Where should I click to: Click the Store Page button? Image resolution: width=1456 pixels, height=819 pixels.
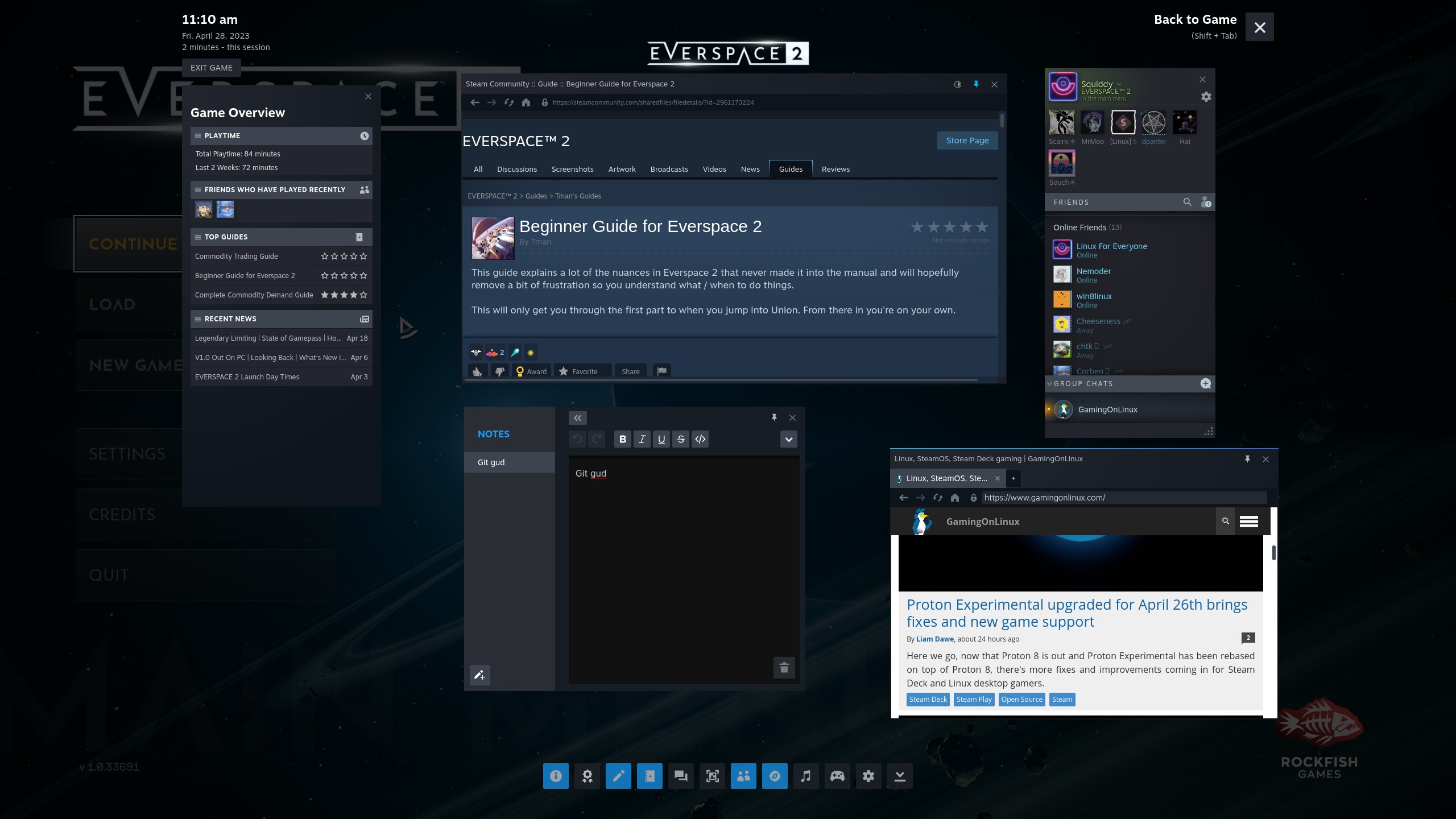coord(967,140)
